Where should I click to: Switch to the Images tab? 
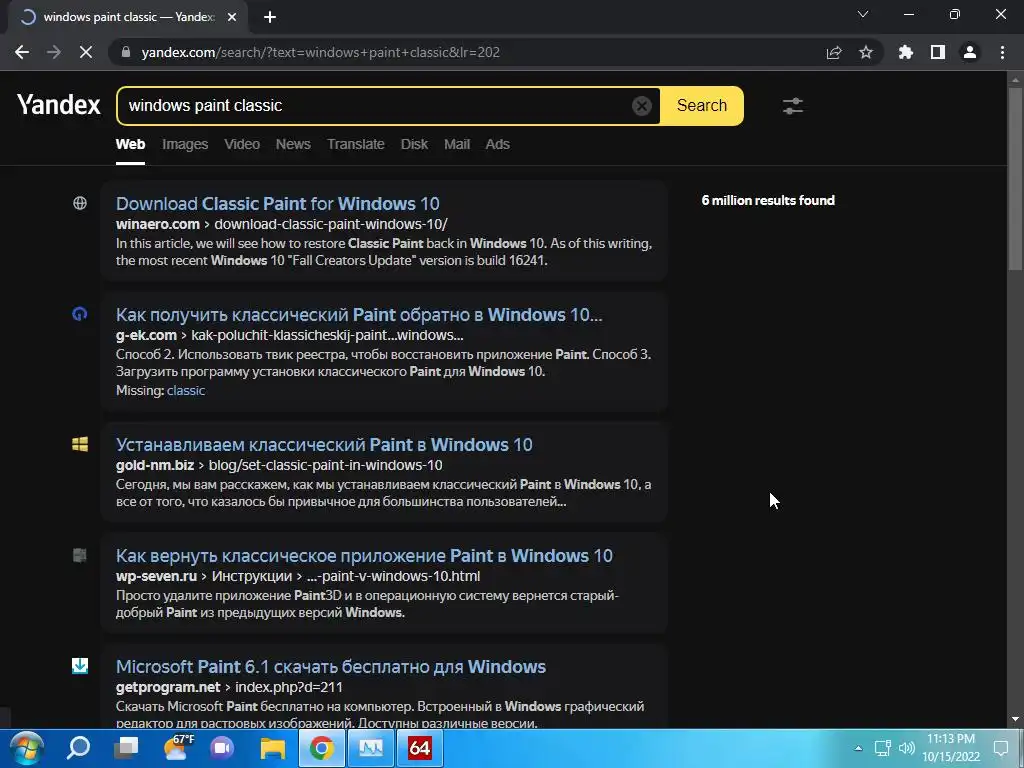(185, 144)
